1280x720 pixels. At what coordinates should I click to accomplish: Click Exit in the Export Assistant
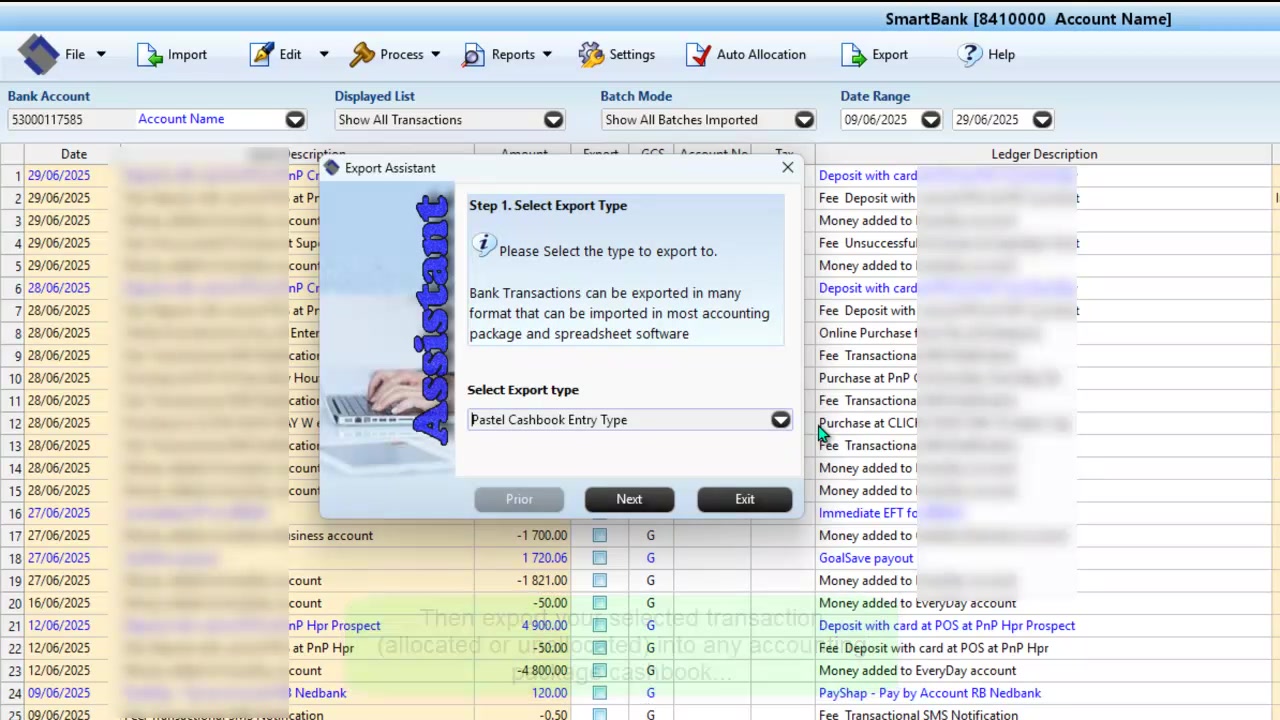click(745, 499)
